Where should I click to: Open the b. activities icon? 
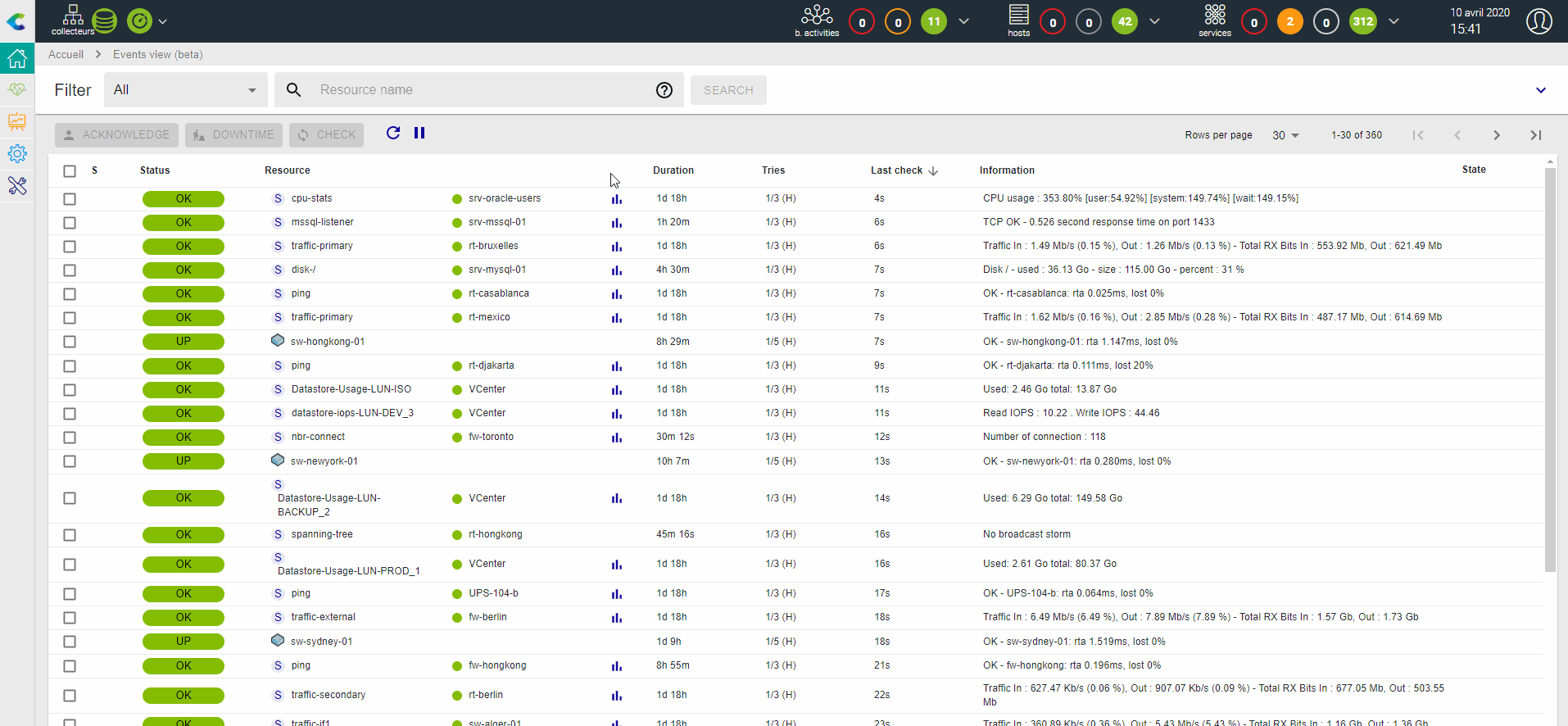point(817,20)
